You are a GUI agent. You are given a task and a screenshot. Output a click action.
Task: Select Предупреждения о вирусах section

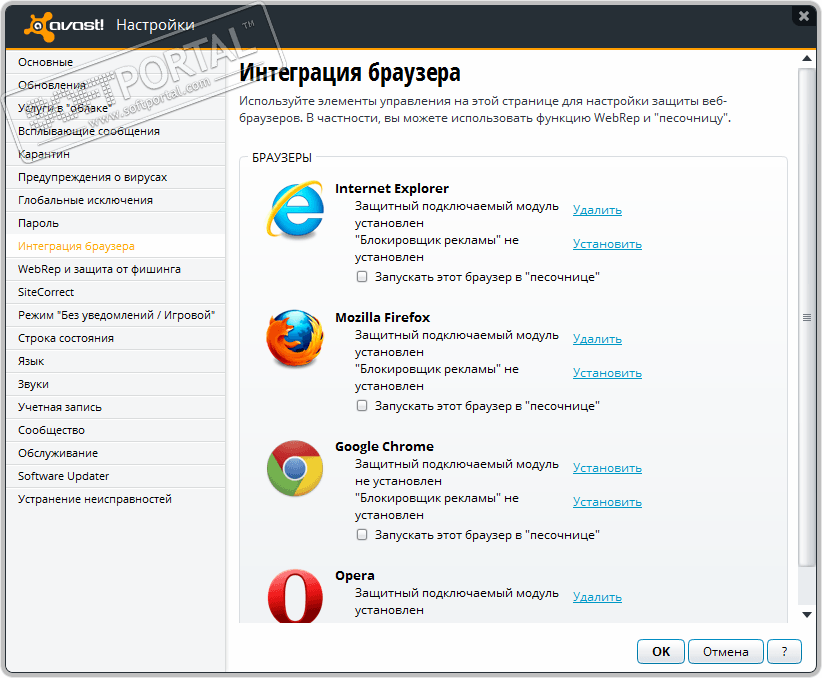(x=116, y=177)
